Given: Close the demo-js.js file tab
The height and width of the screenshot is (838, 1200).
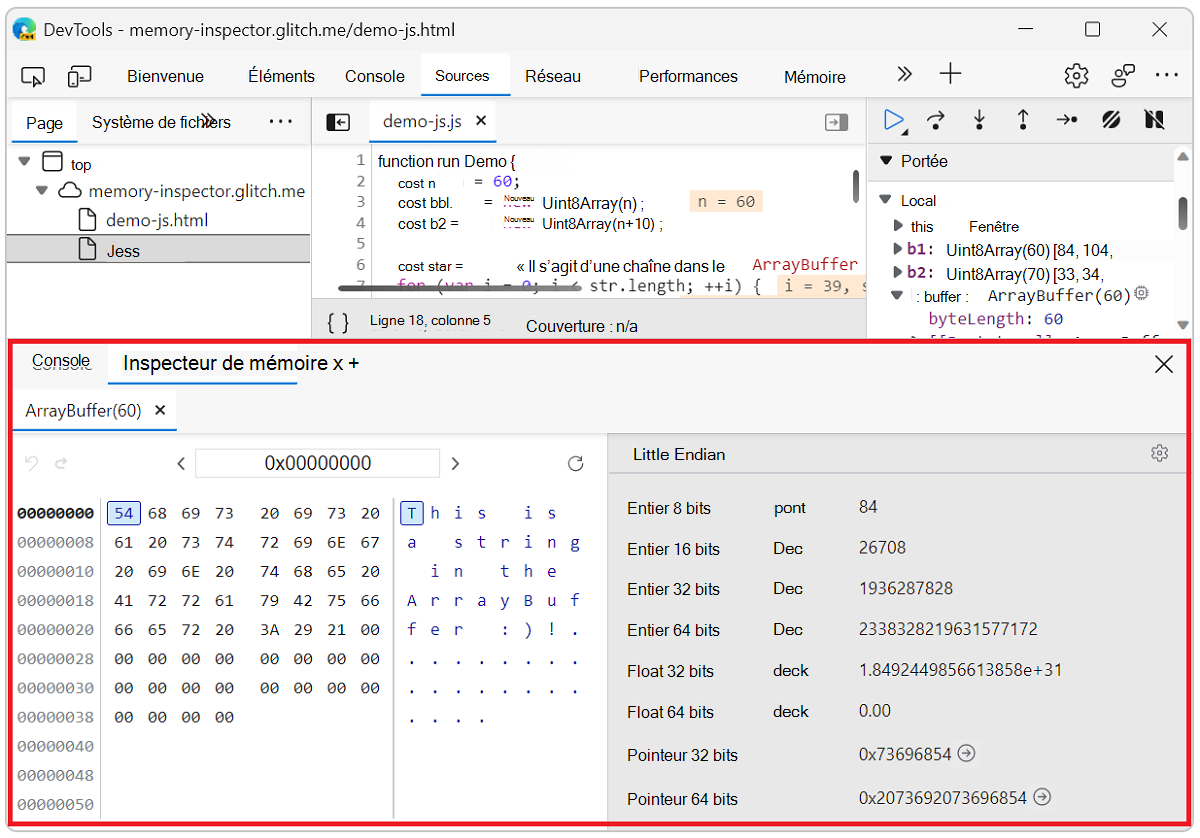Looking at the screenshot, I should [480, 121].
